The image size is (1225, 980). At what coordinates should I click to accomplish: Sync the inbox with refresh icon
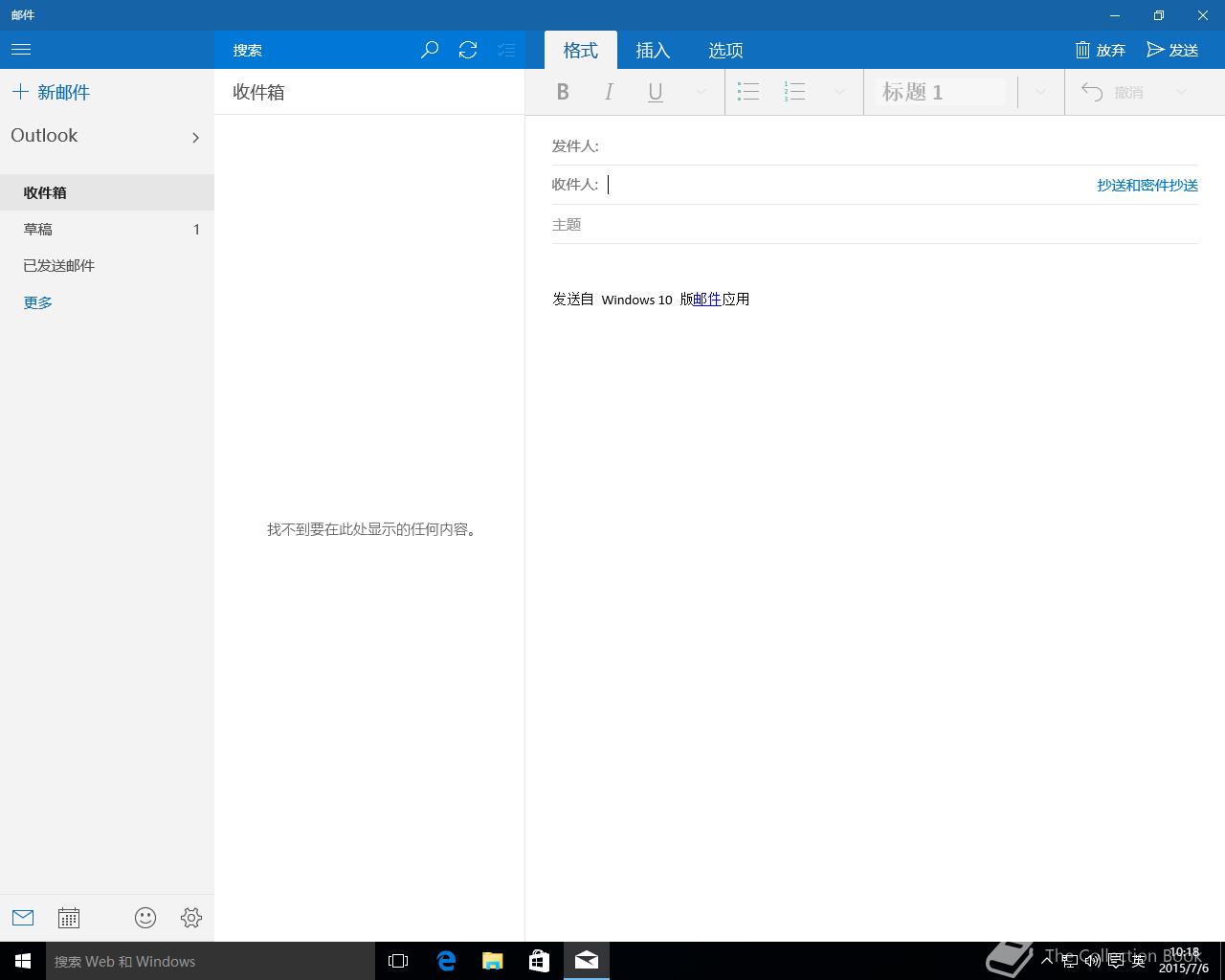(x=468, y=50)
